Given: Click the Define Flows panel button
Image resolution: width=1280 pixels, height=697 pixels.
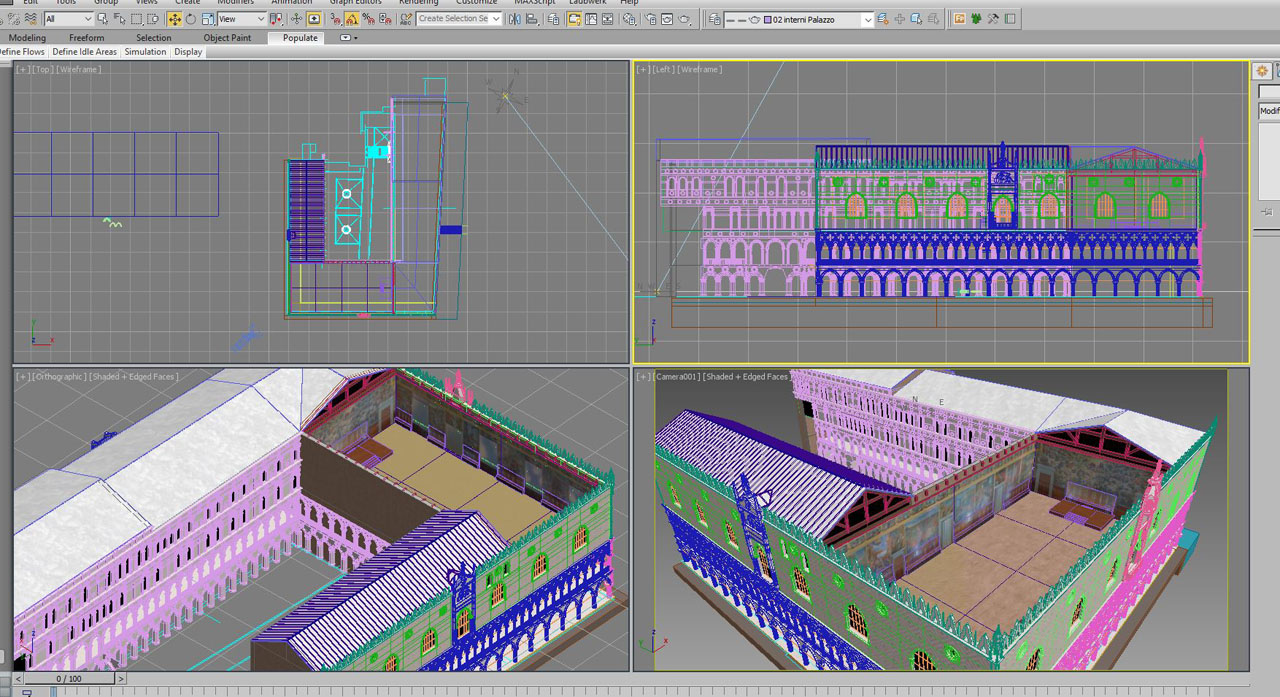Looking at the screenshot, I should (22, 52).
